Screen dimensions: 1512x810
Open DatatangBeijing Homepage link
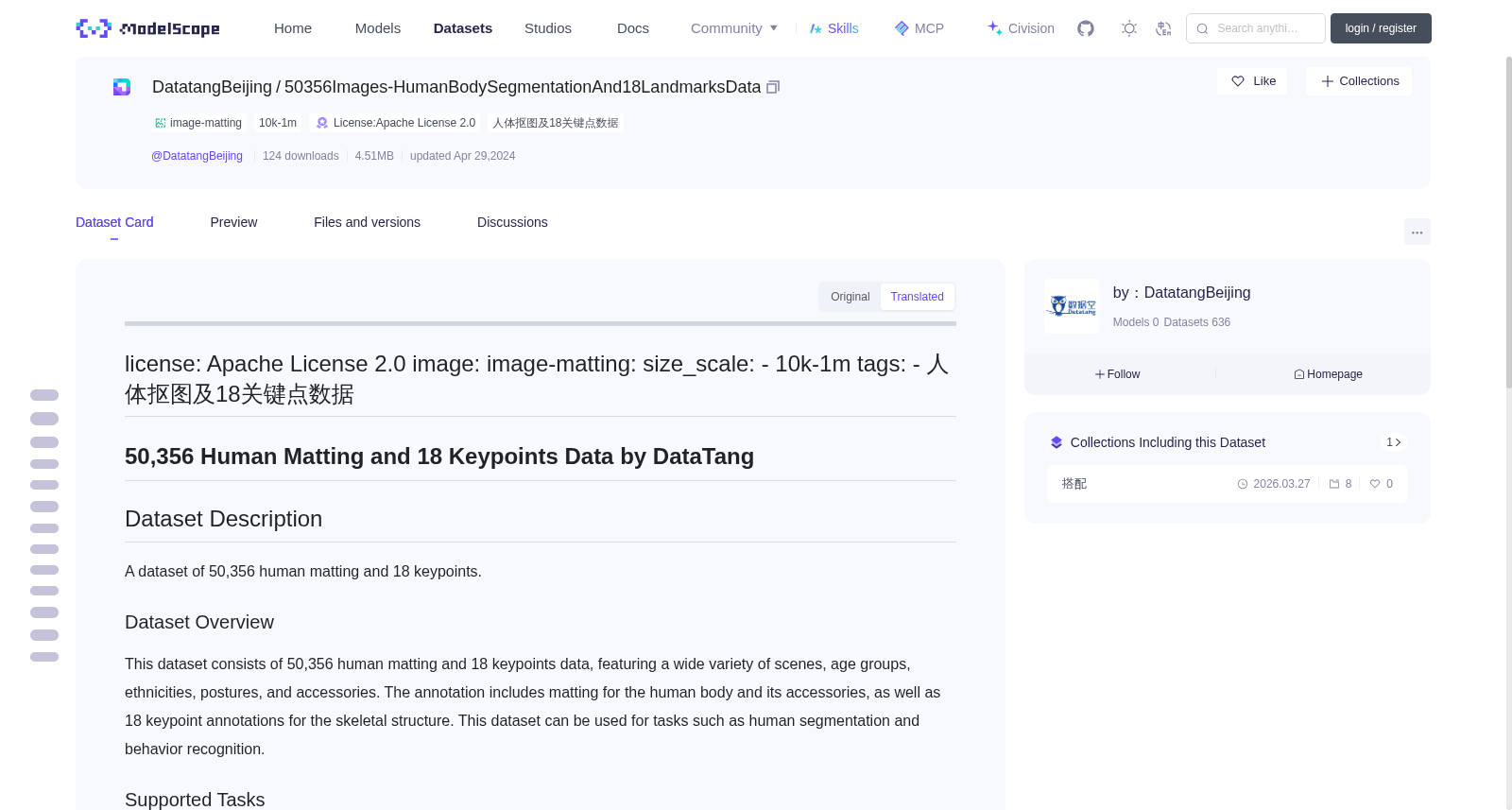1328,374
